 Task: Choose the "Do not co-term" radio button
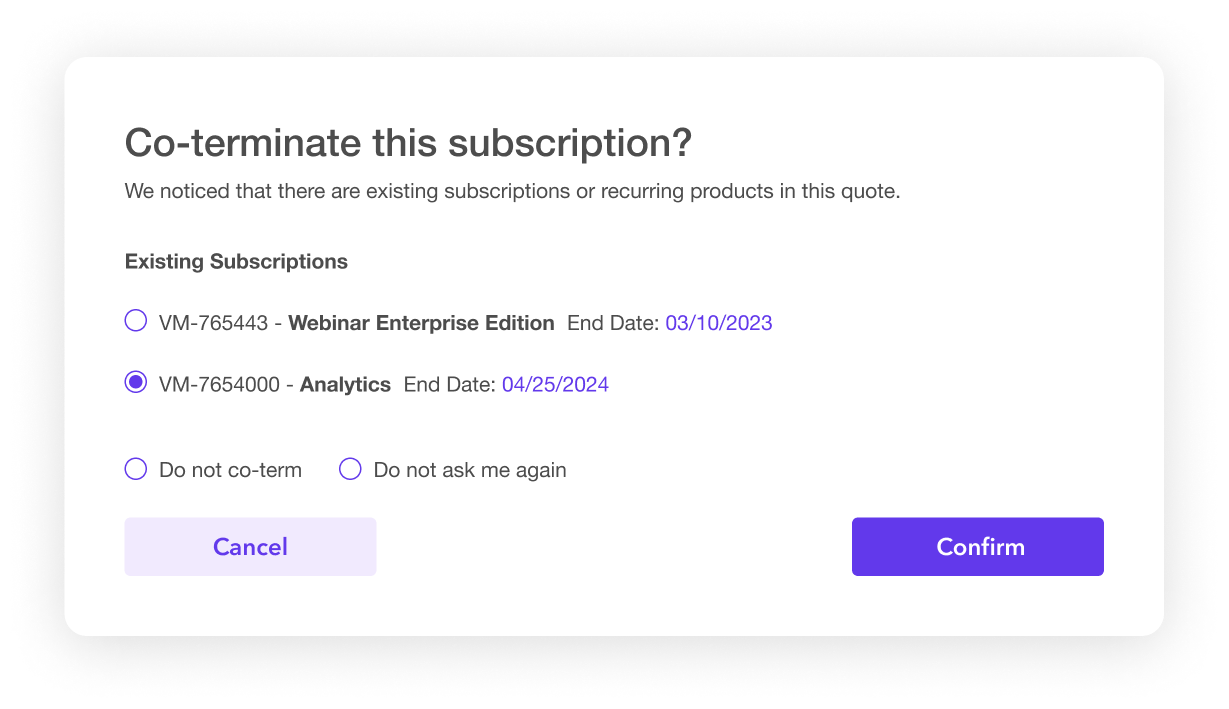[x=135, y=469]
